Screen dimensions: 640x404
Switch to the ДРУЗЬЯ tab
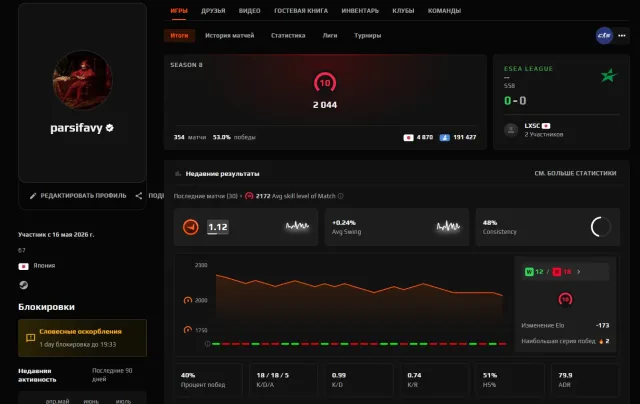pyautogui.click(x=213, y=11)
